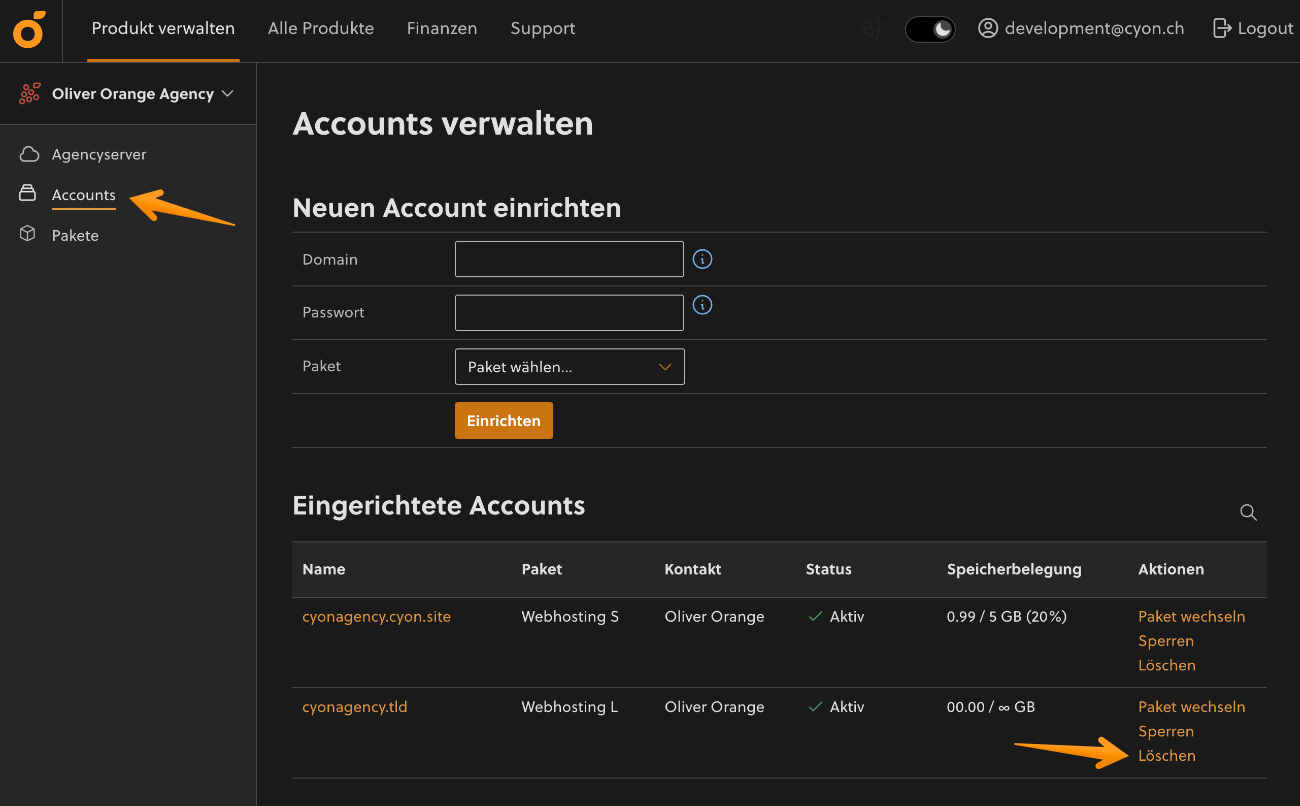Click the Einrichten button
The image size is (1300, 806).
(x=504, y=421)
